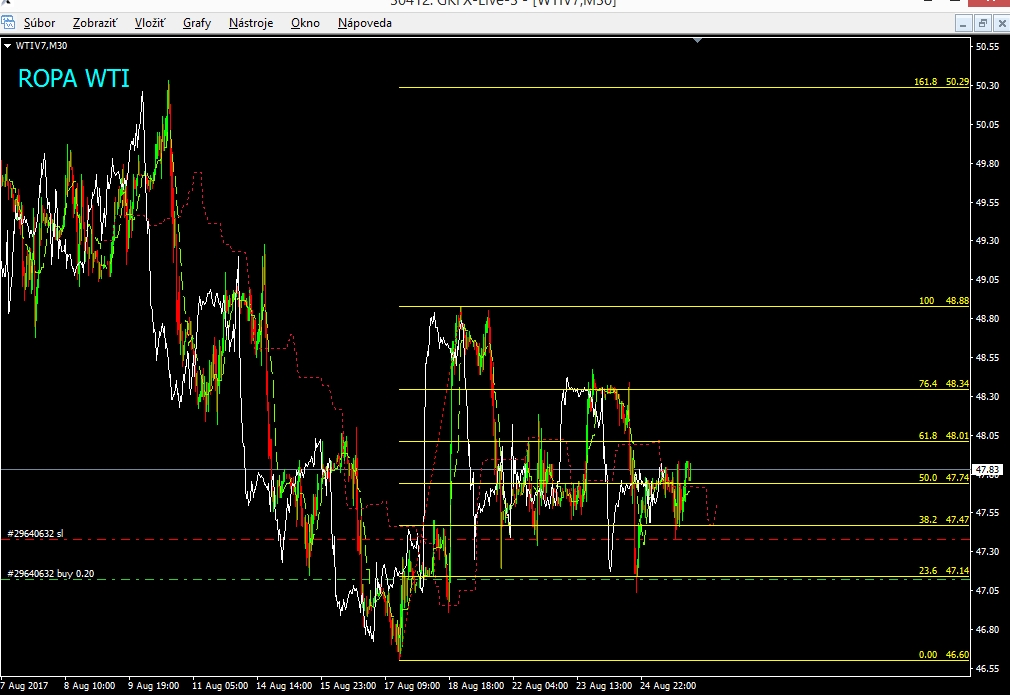Click the 8 Aug 10:00 time label
This screenshot has height=695, width=1010.
90,686
